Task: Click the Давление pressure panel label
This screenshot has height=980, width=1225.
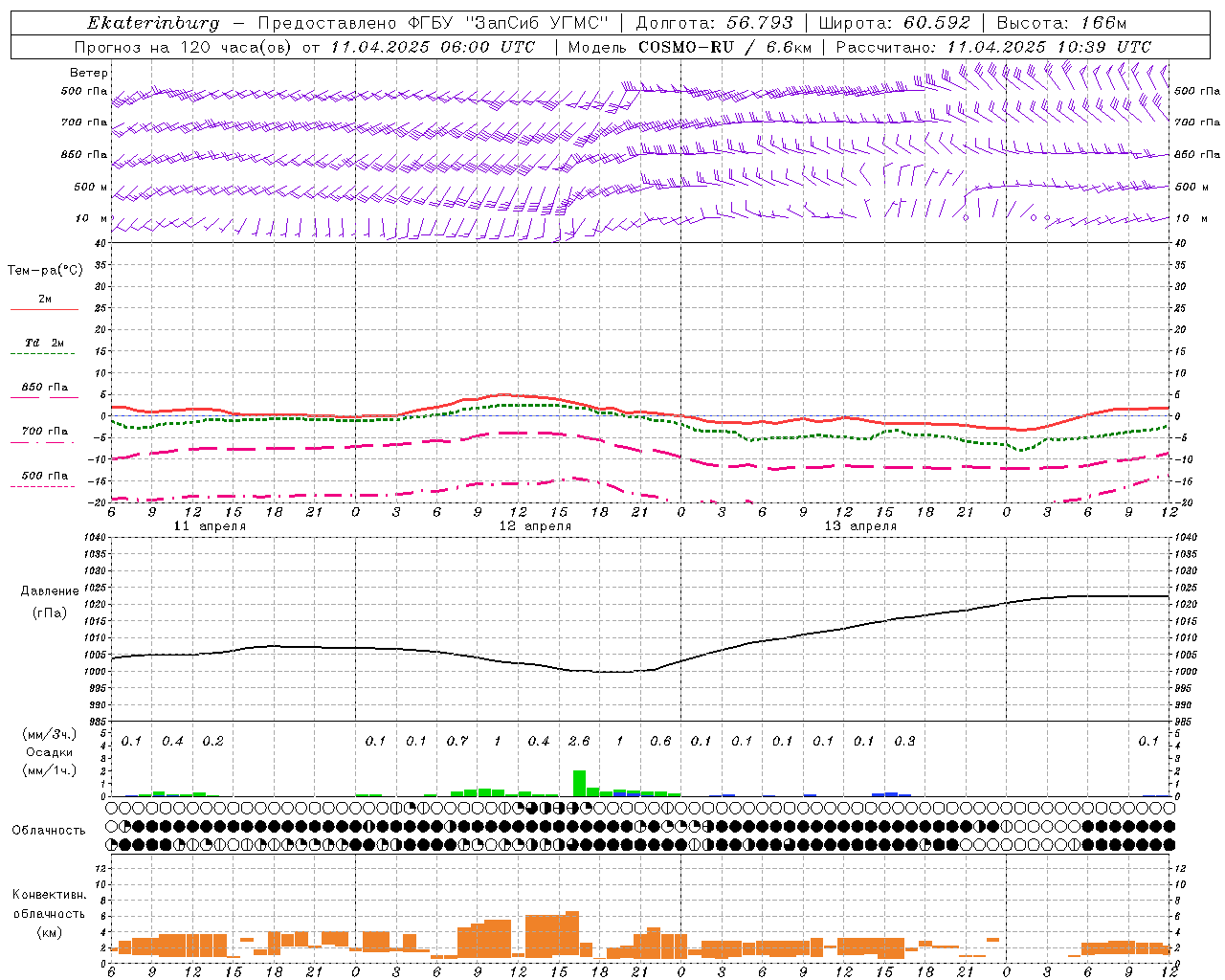Action: pyautogui.click(x=50, y=591)
